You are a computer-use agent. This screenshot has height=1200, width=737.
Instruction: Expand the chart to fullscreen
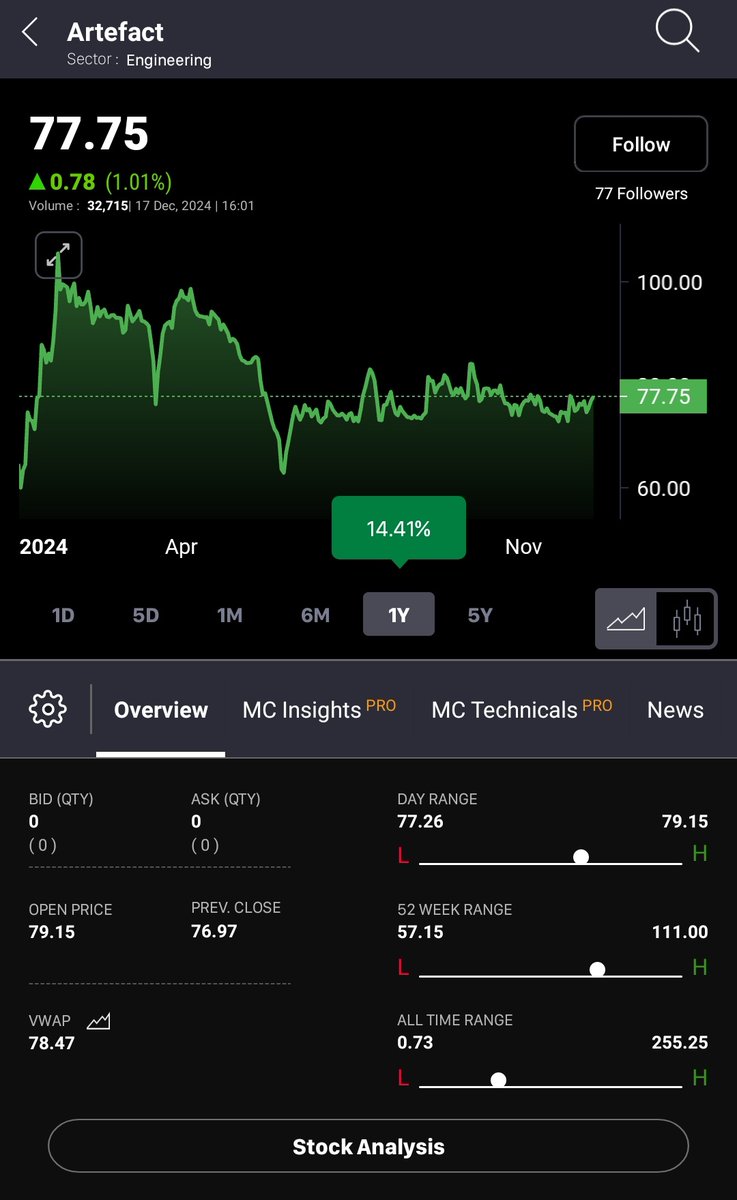pos(58,255)
